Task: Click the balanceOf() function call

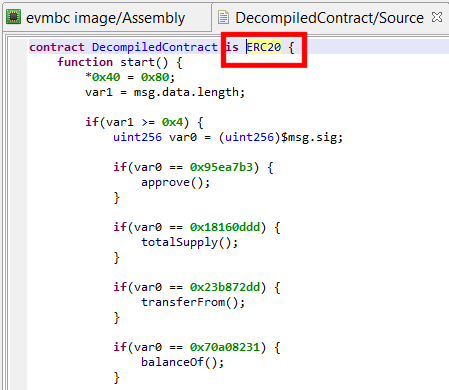Action: 183,362
